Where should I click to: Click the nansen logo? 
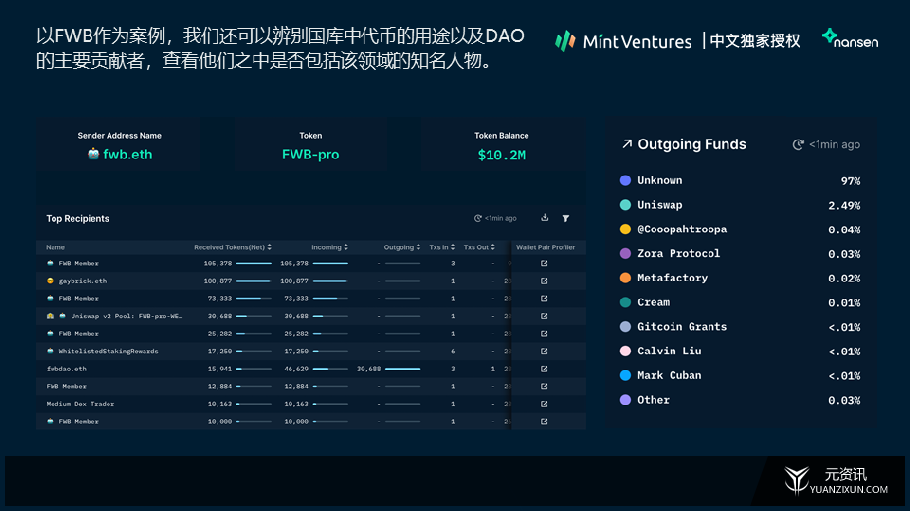point(850,39)
